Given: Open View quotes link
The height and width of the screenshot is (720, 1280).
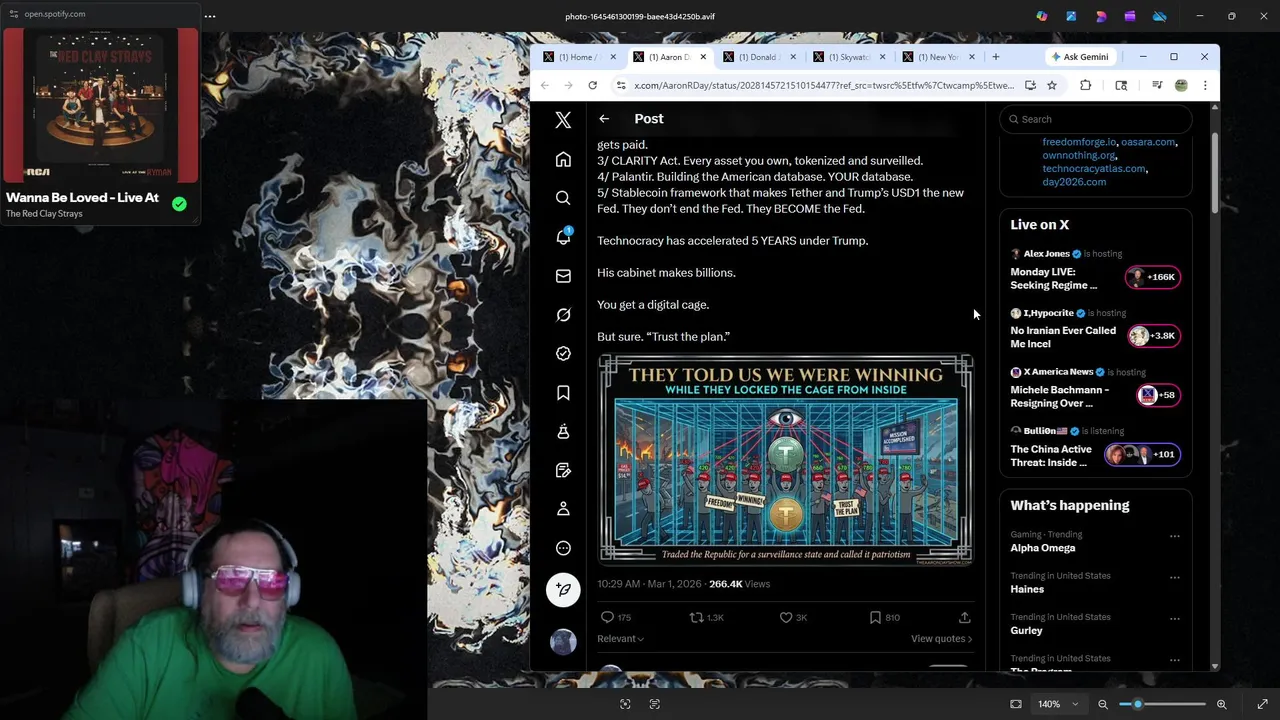Looking at the screenshot, I should click(941, 639).
